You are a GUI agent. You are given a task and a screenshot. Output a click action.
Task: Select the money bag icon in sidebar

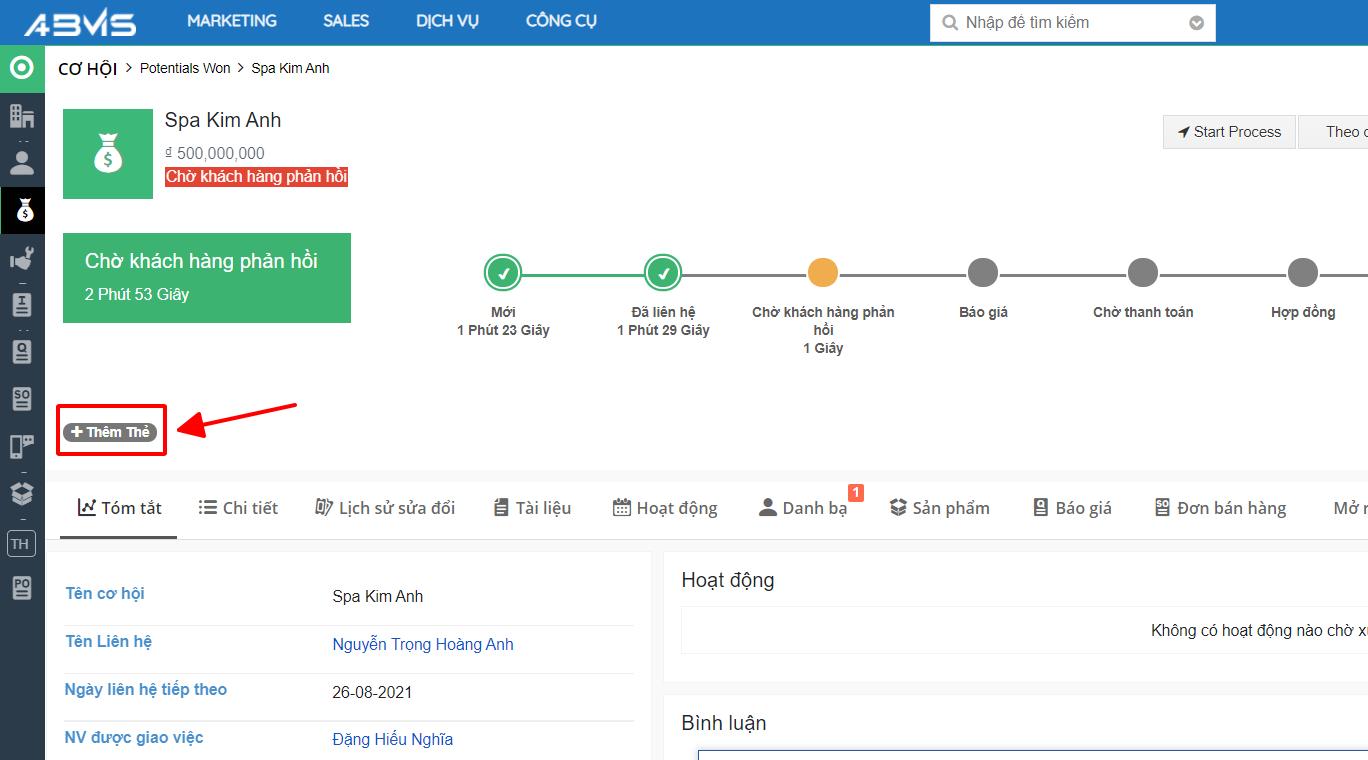[x=23, y=211]
